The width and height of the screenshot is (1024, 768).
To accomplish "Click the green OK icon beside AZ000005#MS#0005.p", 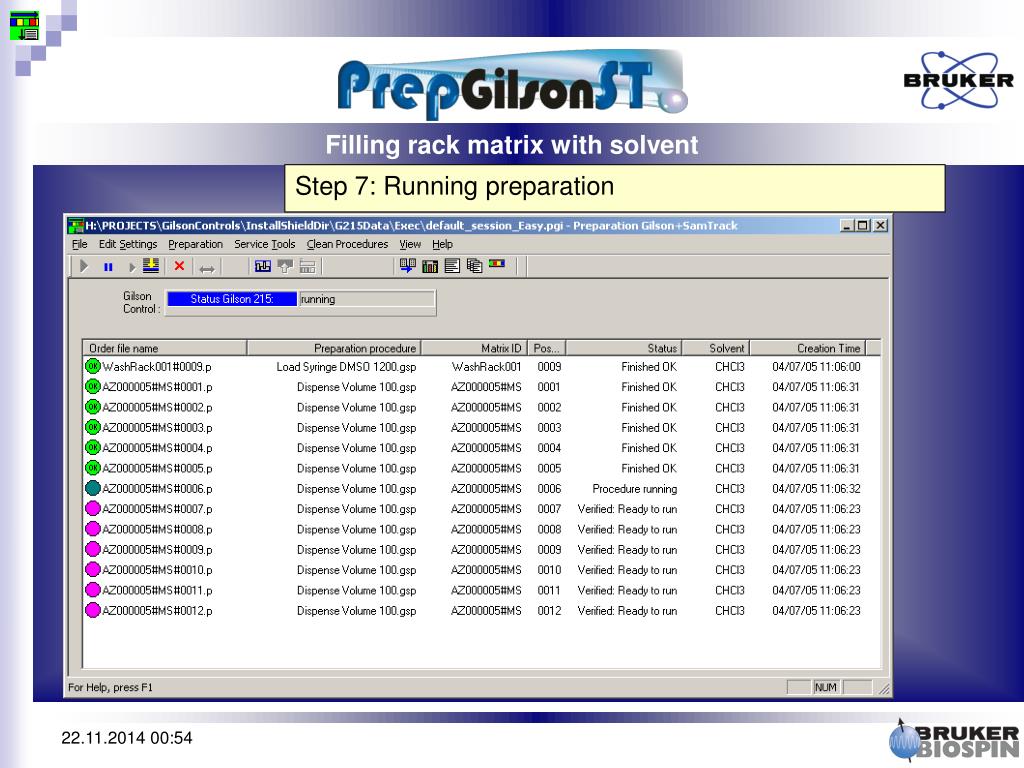I will (x=93, y=468).
